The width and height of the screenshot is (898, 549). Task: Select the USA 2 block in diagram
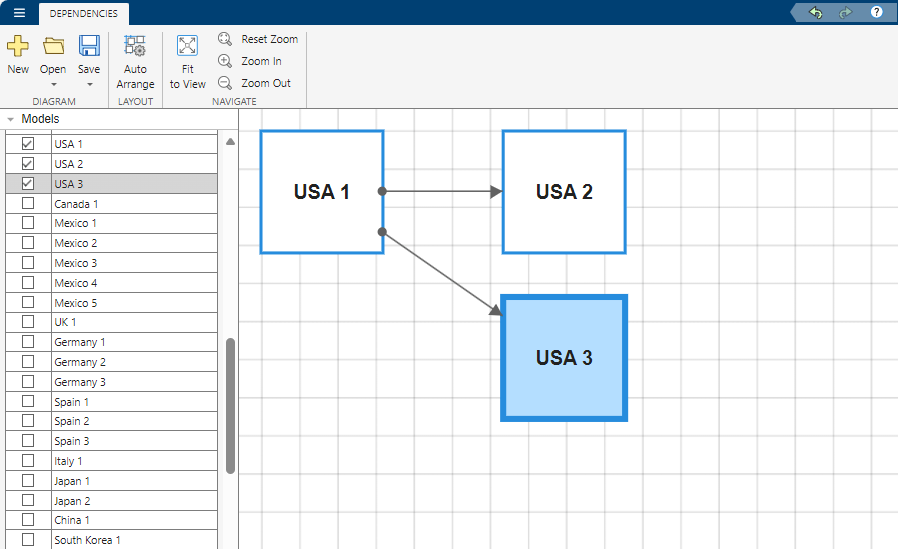pyautogui.click(x=564, y=192)
